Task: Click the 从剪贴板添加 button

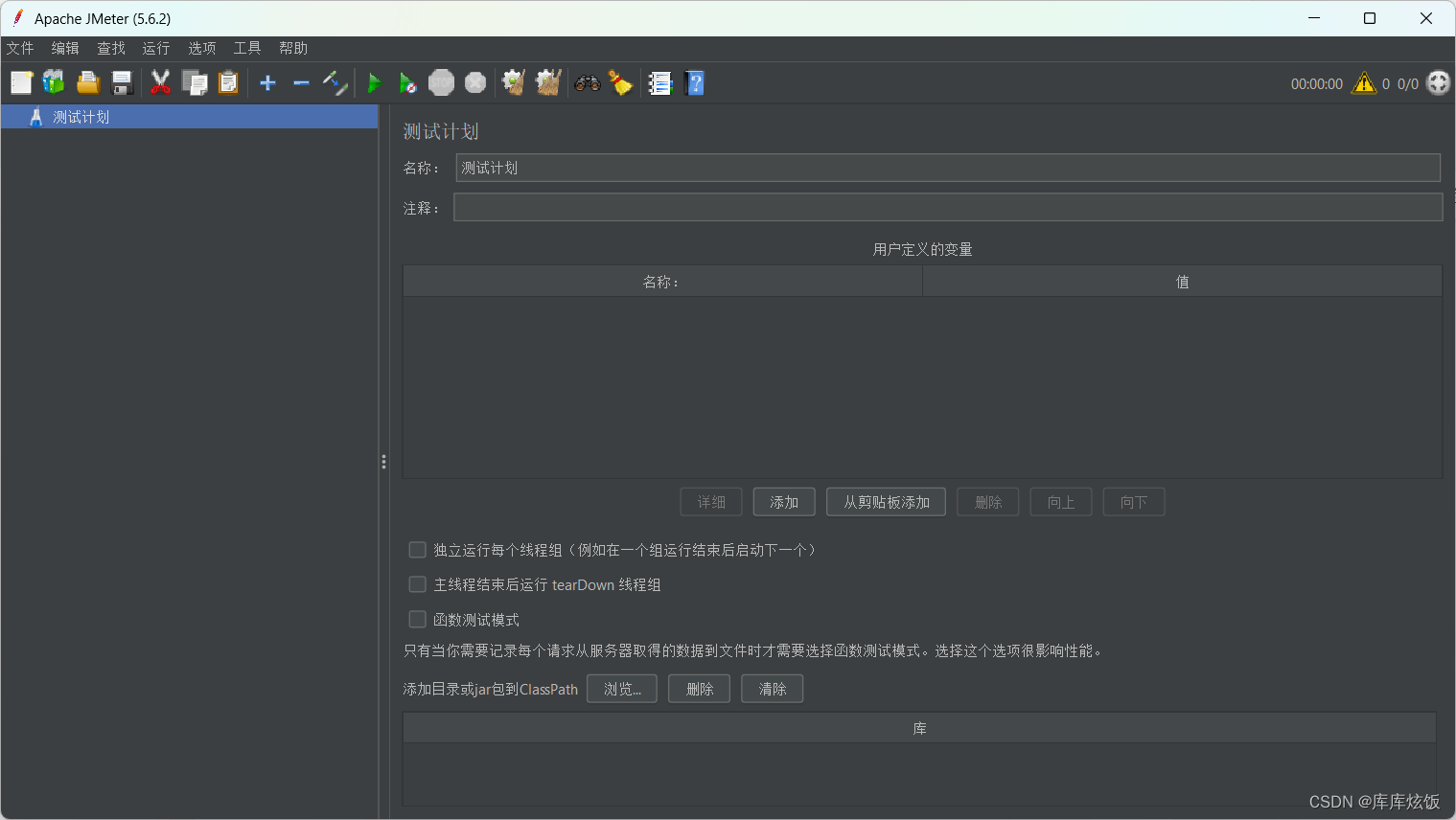Action: [885, 501]
